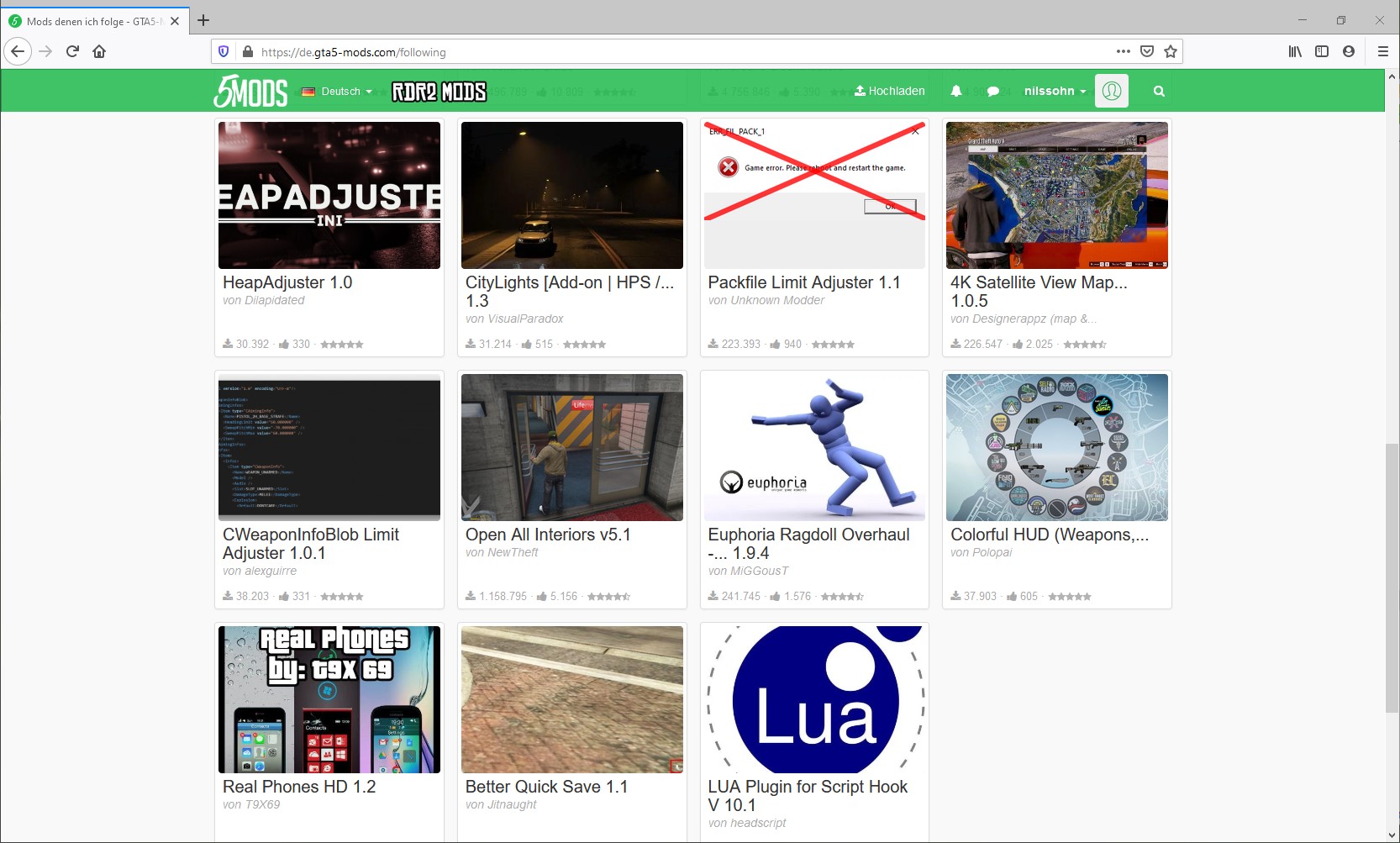The height and width of the screenshot is (843, 1400).
Task: Click author text 'von Unknown Modder'
Action: (x=766, y=300)
